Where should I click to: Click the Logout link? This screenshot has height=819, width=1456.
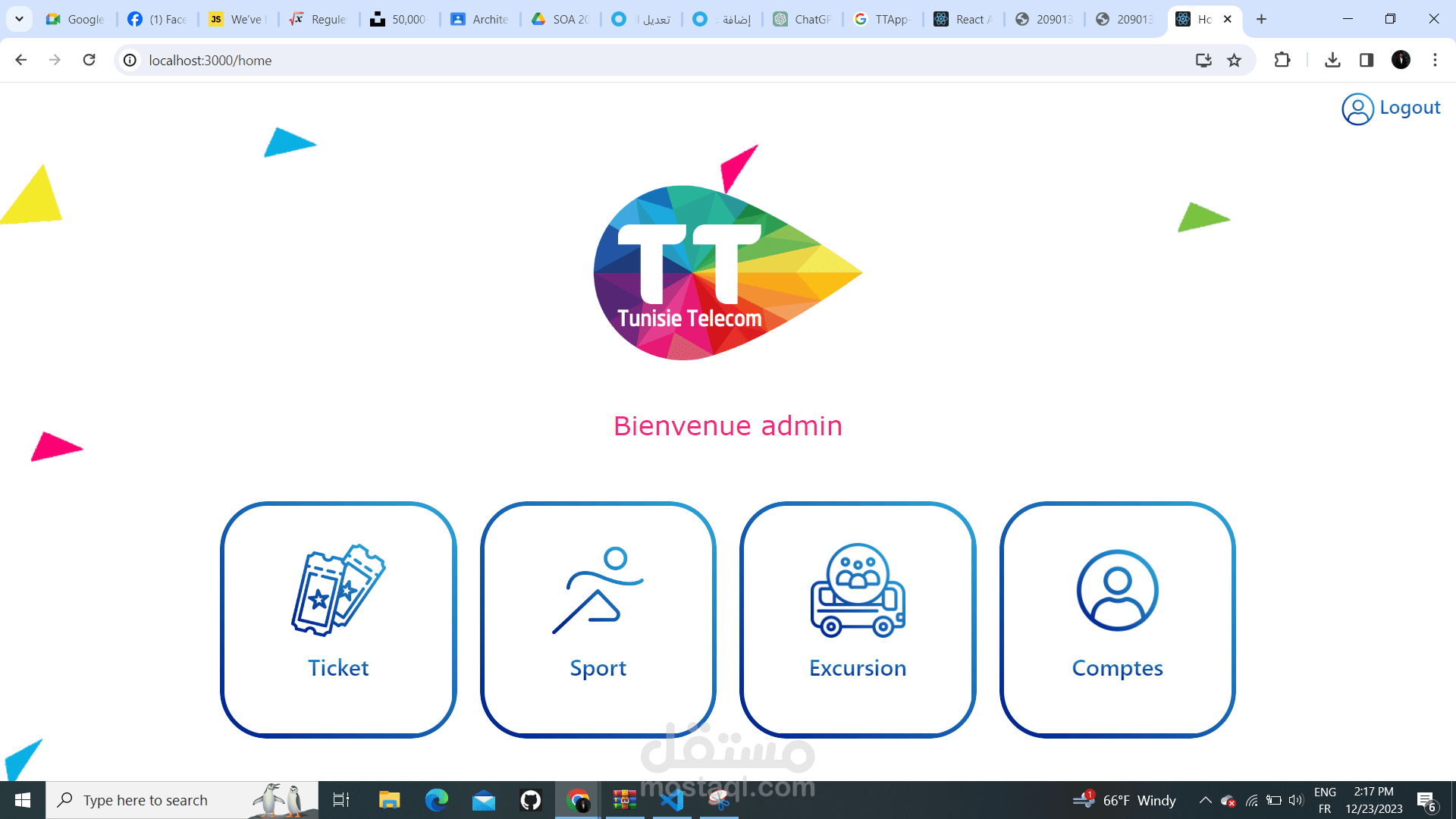(1410, 108)
